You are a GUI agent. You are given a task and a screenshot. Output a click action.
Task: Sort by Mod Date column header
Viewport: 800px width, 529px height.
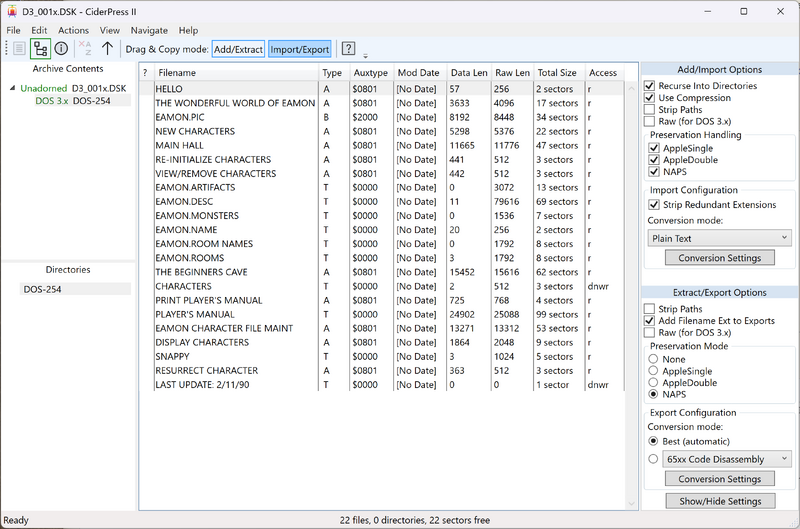tap(418, 72)
